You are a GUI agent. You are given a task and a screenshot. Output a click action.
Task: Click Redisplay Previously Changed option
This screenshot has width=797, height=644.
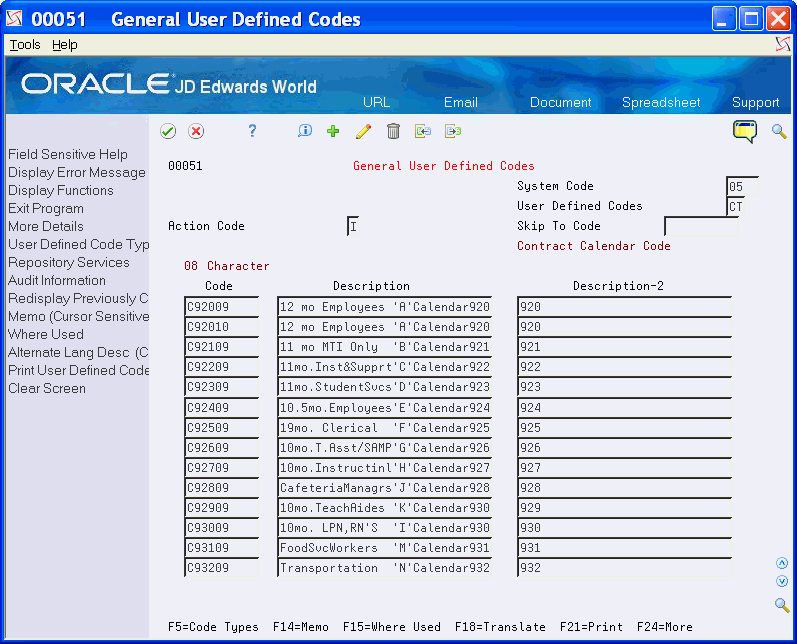[78, 298]
